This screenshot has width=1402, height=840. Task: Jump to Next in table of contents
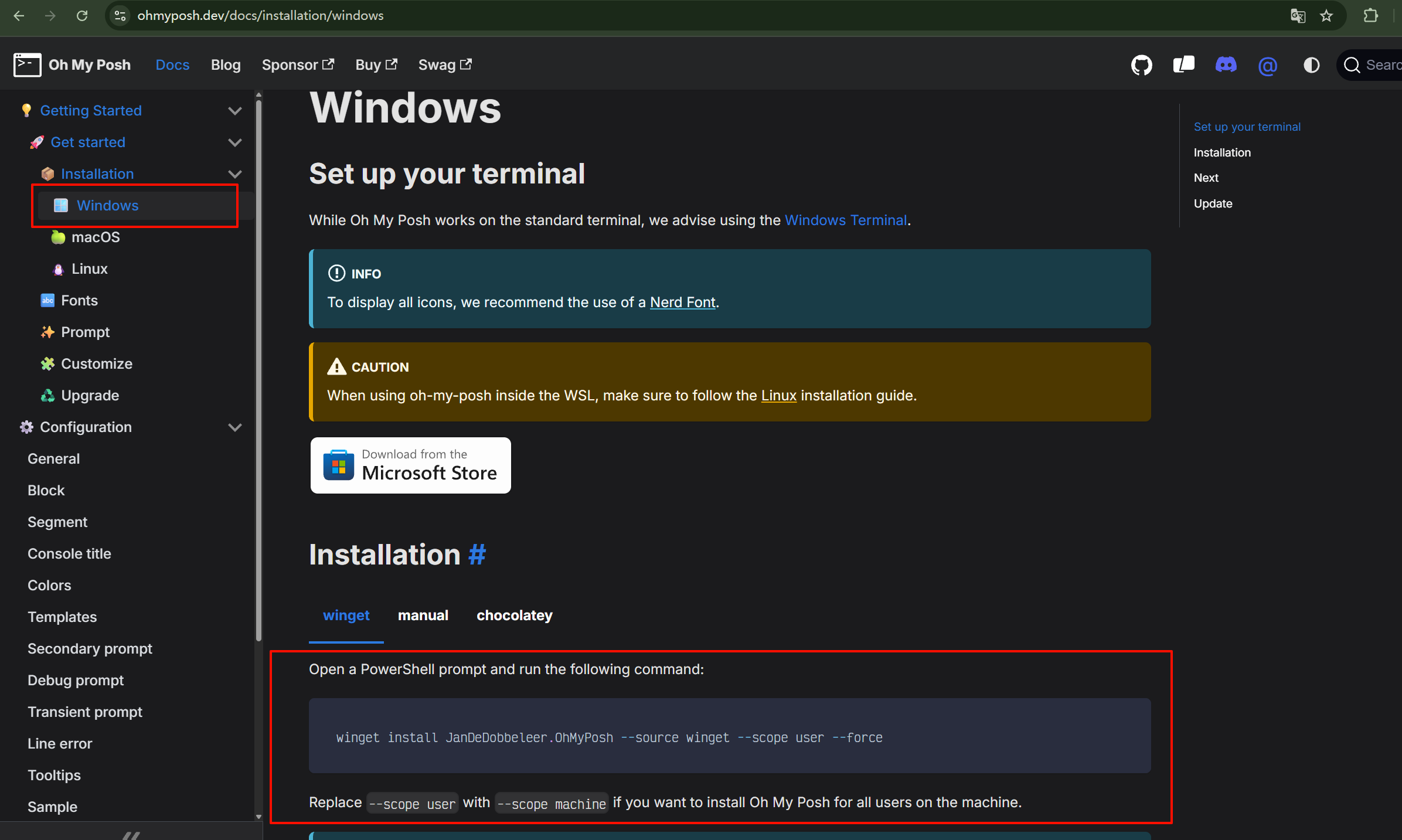click(1206, 178)
